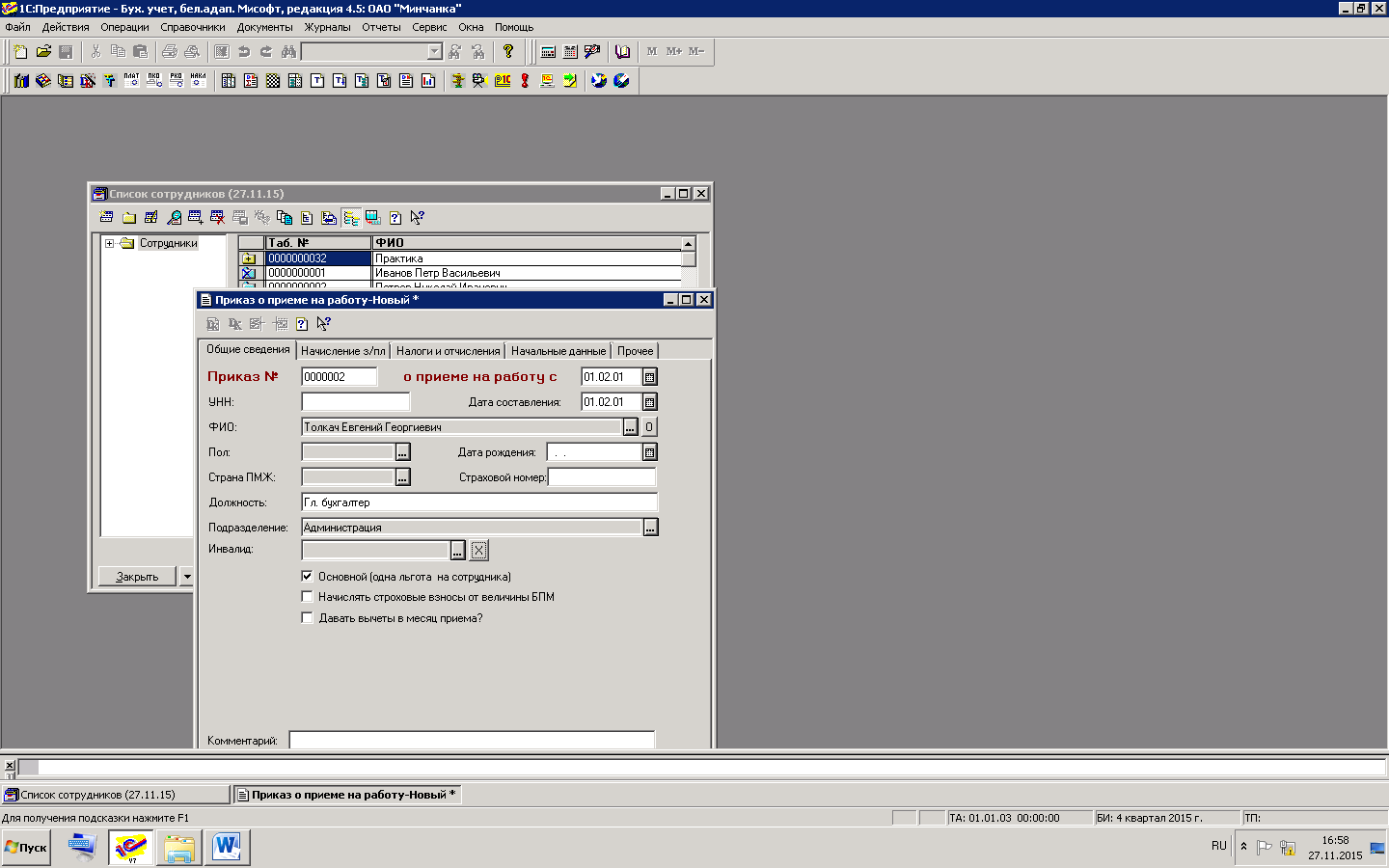The image size is (1389, 868).
Task: Switch to Список сотрудников window tab
Action: pos(116,795)
